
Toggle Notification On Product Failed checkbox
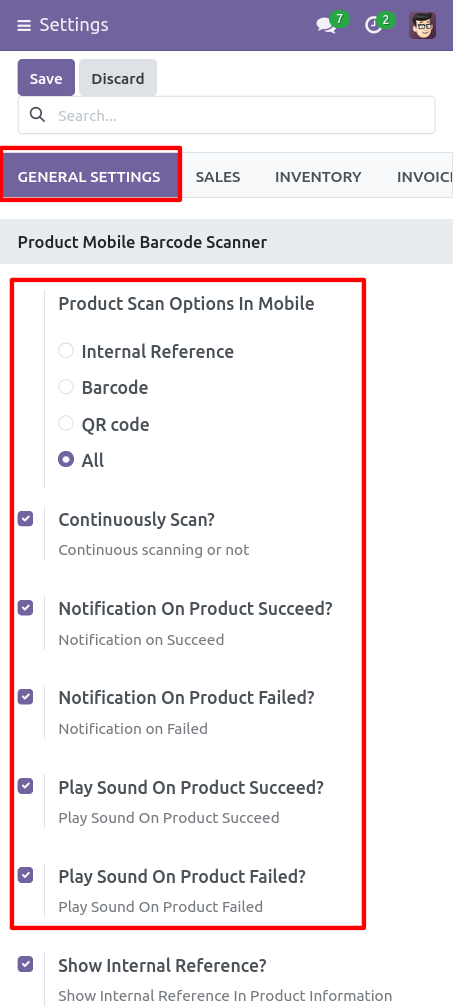click(x=26, y=696)
